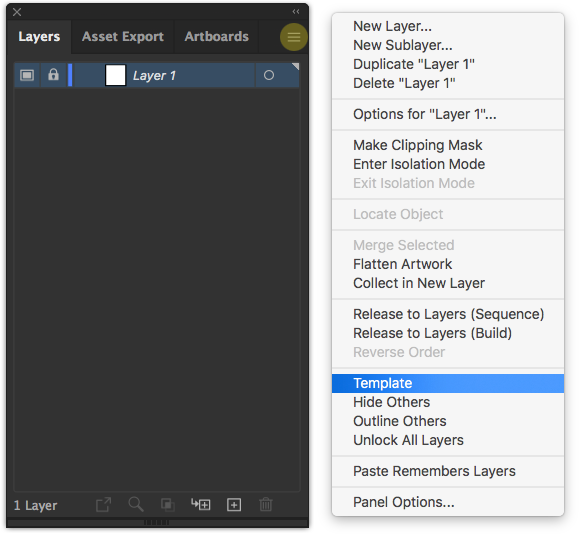The height and width of the screenshot is (538, 581).
Task: Click Locate Object menu entry
Action: click(448, 214)
